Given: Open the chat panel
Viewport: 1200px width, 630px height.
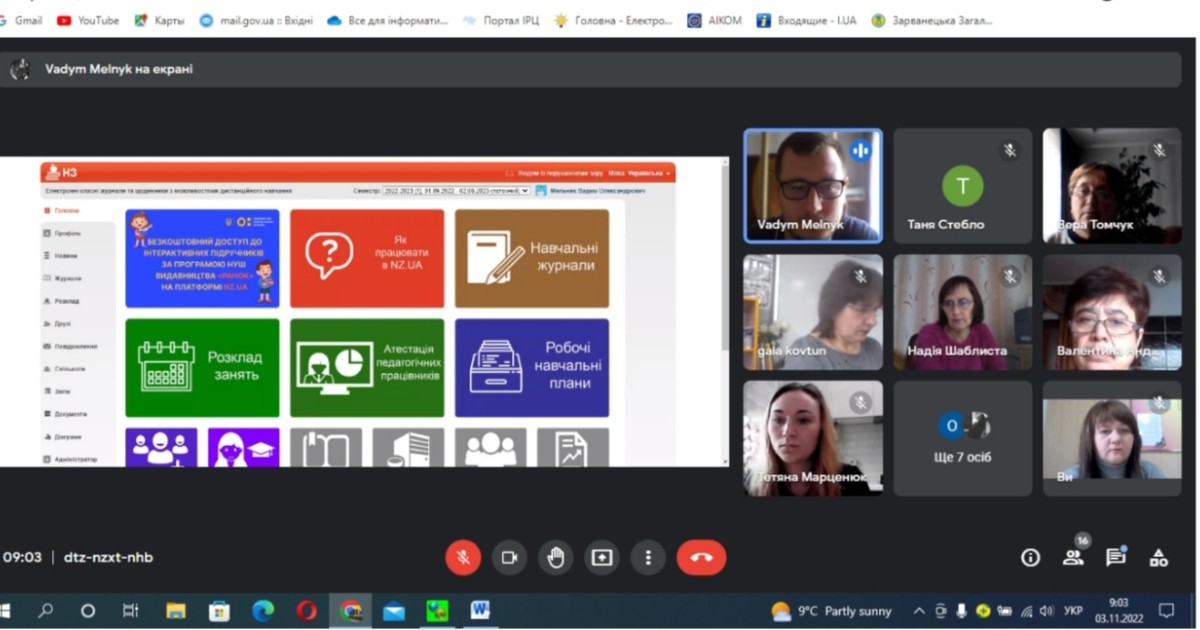Looking at the screenshot, I should pos(1116,558).
